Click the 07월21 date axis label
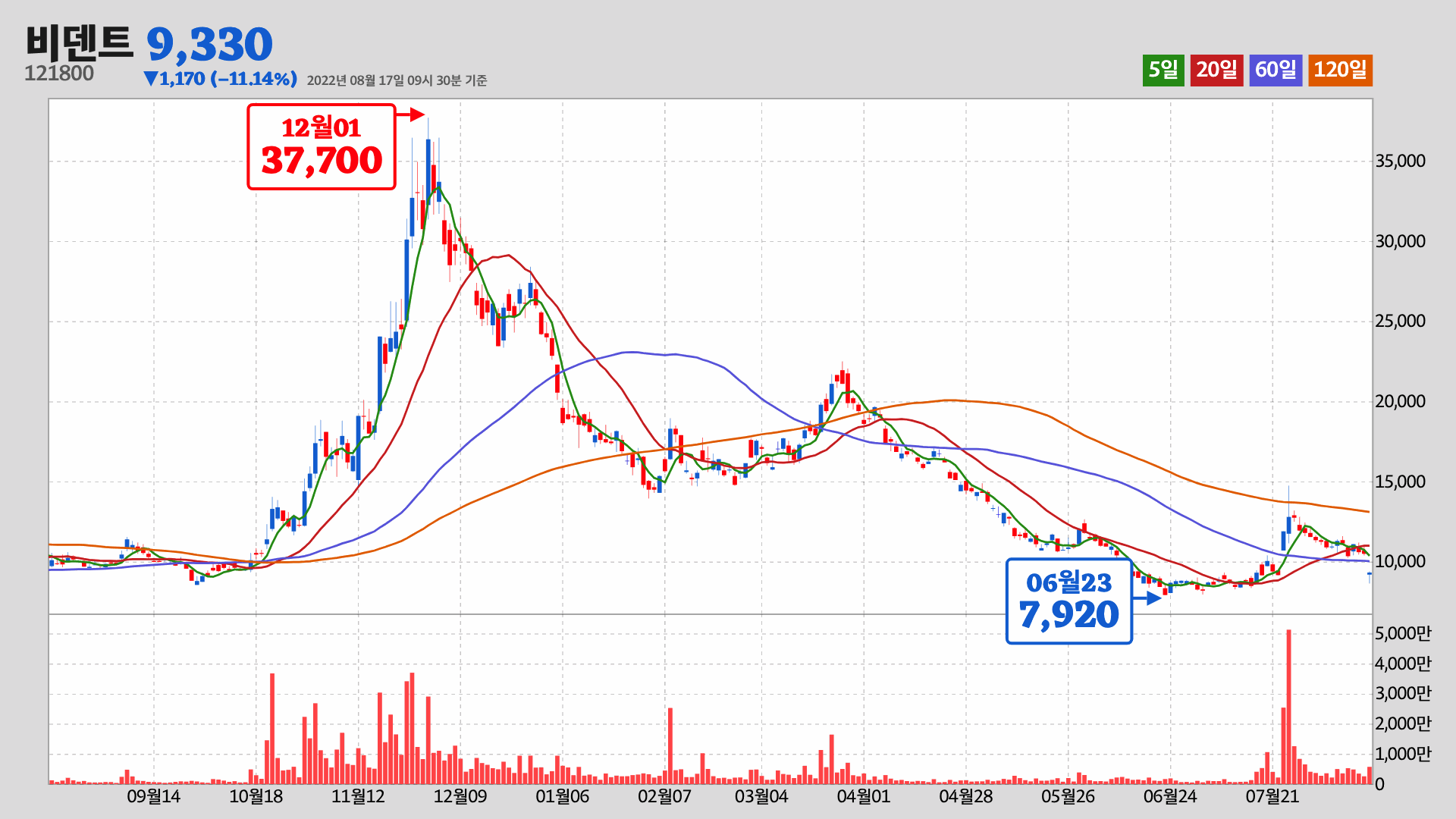This screenshot has height=819, width=1456. (x=1272, y=796)
